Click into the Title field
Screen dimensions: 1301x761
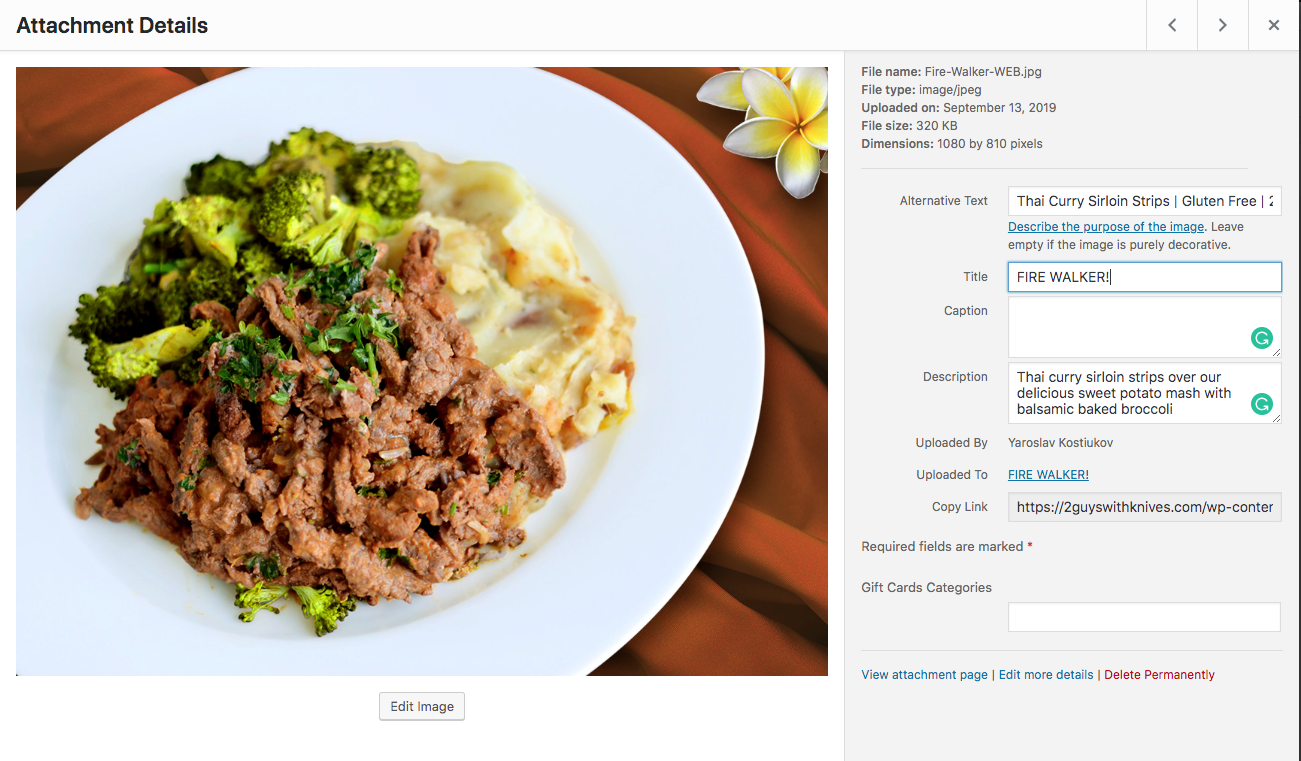pos(1144,277)
